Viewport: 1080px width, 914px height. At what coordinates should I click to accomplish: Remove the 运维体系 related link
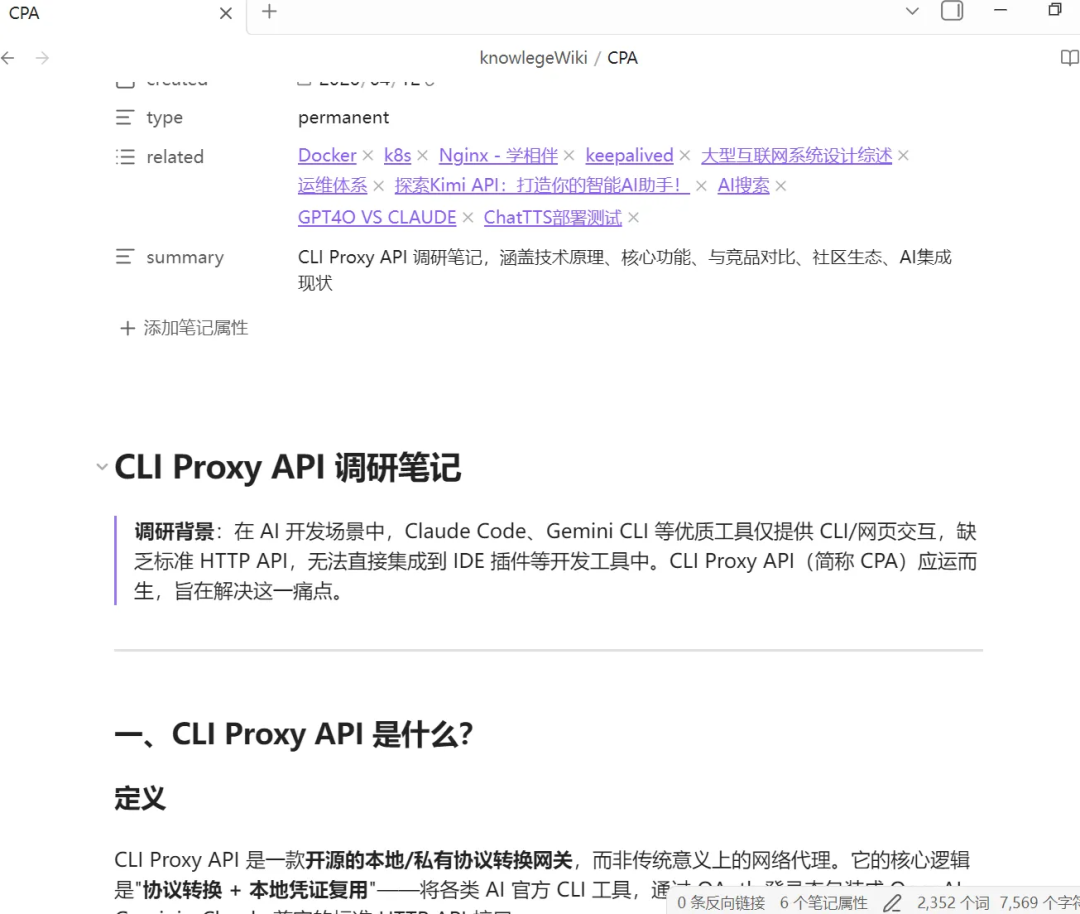click(x=378, y=186)
